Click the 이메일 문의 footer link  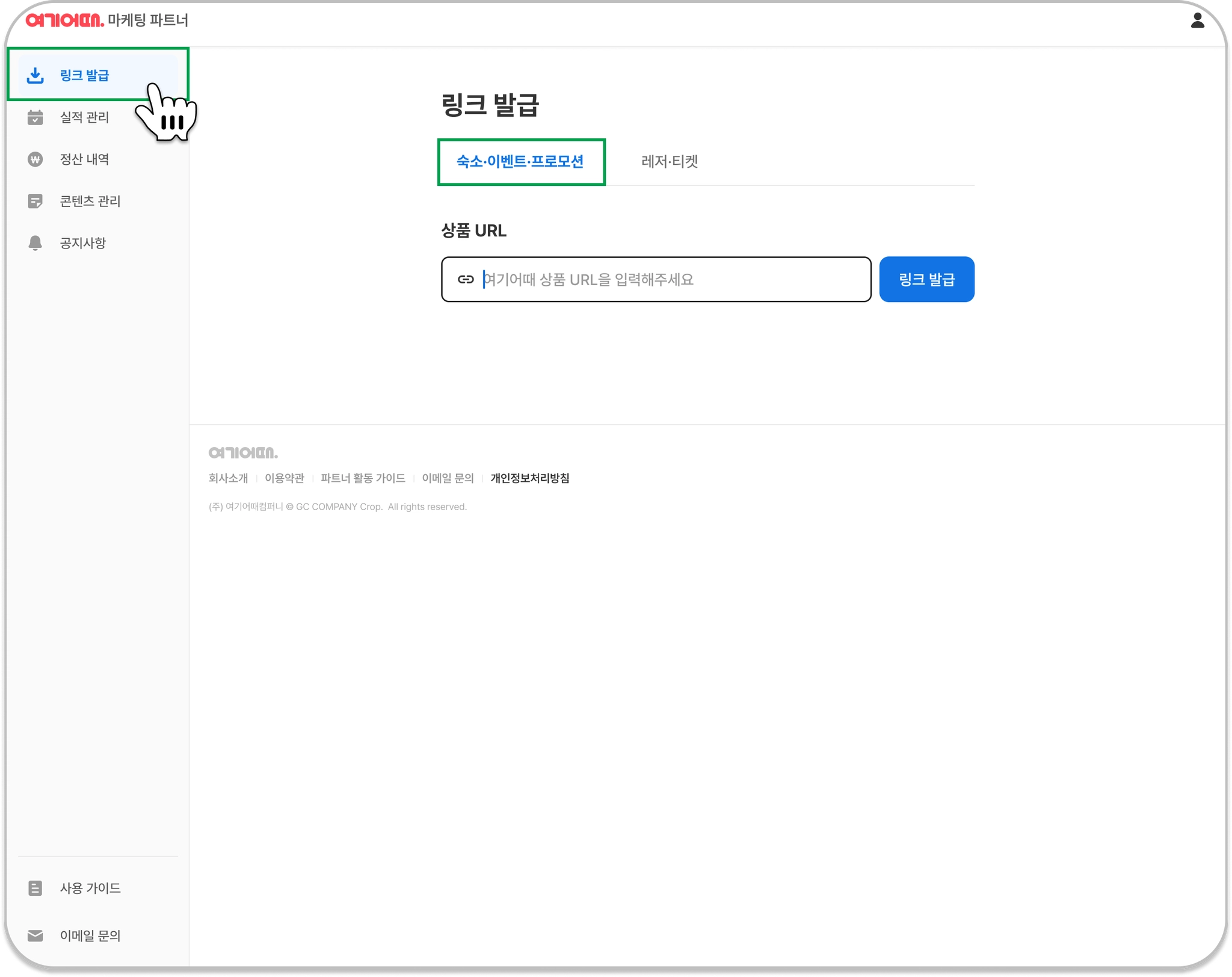coord(448,478)
